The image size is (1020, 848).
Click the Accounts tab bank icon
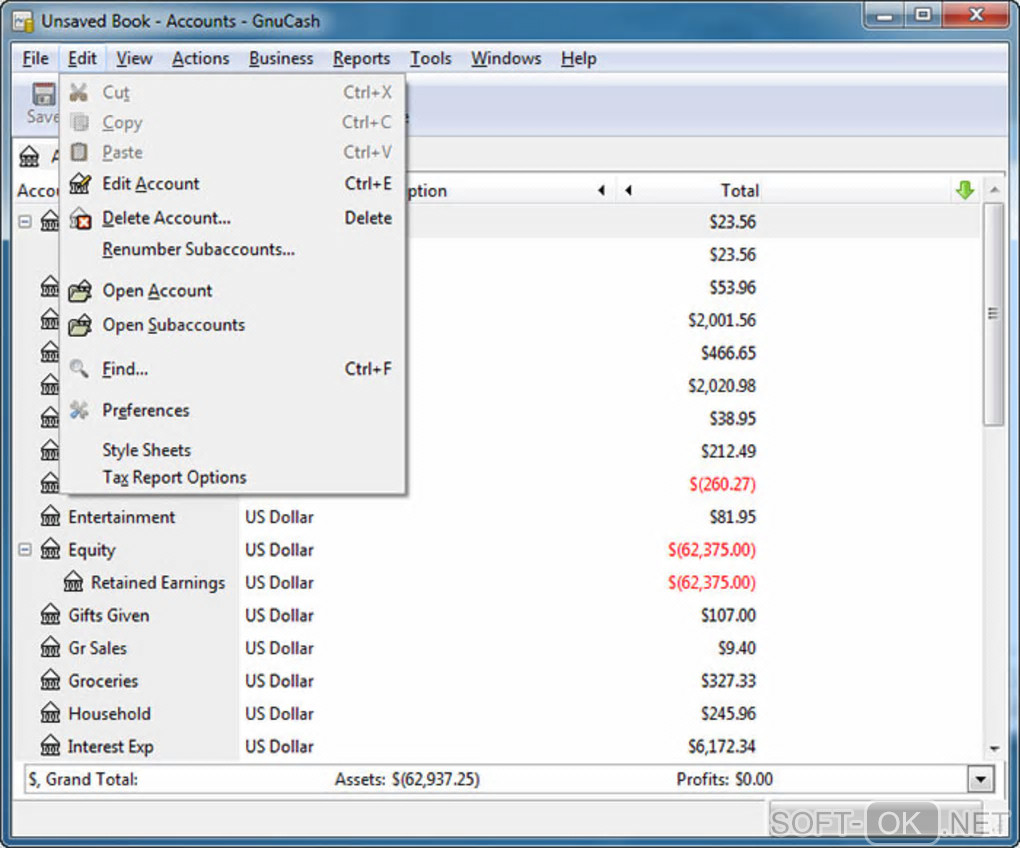tap(29, 156)
